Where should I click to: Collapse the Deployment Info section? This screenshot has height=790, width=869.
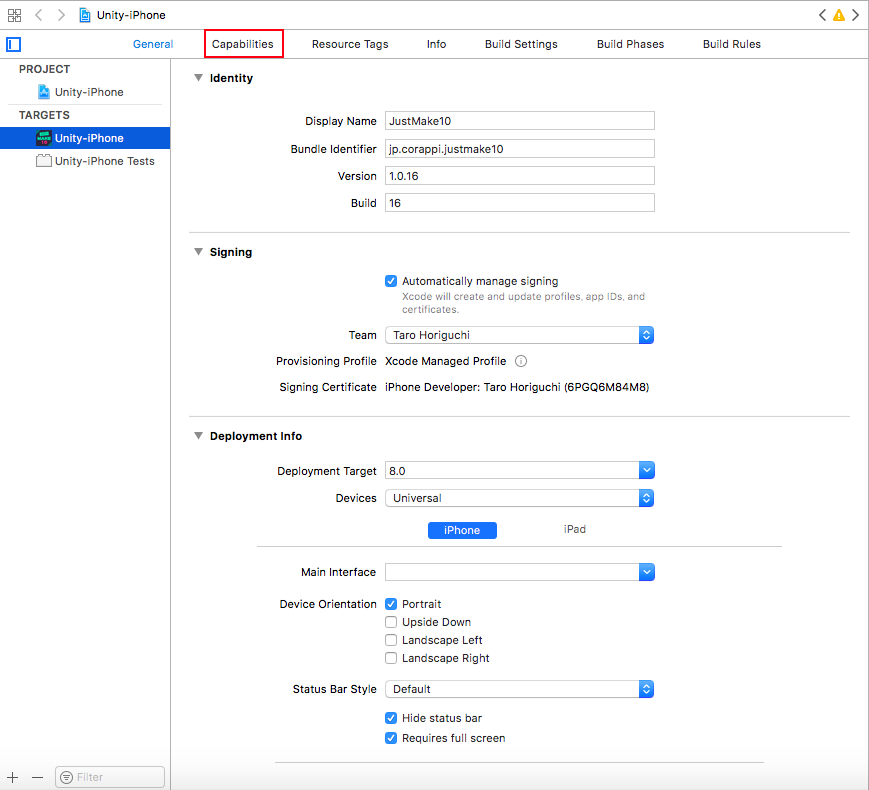tap(198, 436)
